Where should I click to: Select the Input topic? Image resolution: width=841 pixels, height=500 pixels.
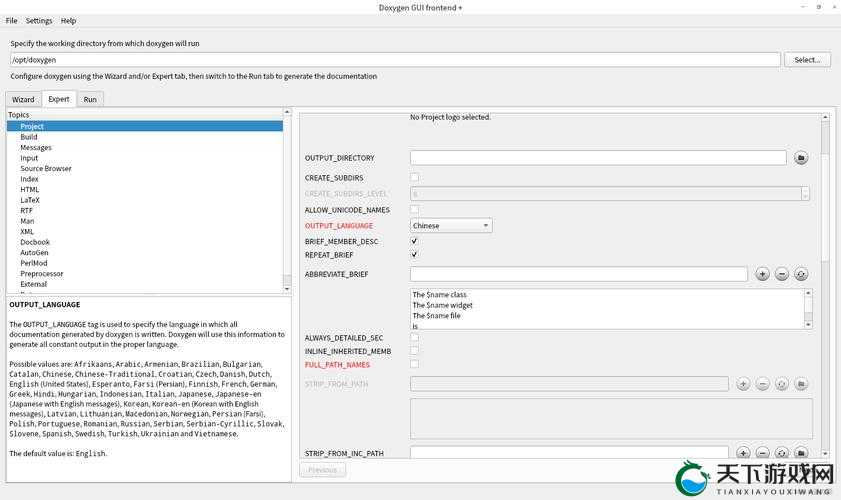click(x=29, y=158)
